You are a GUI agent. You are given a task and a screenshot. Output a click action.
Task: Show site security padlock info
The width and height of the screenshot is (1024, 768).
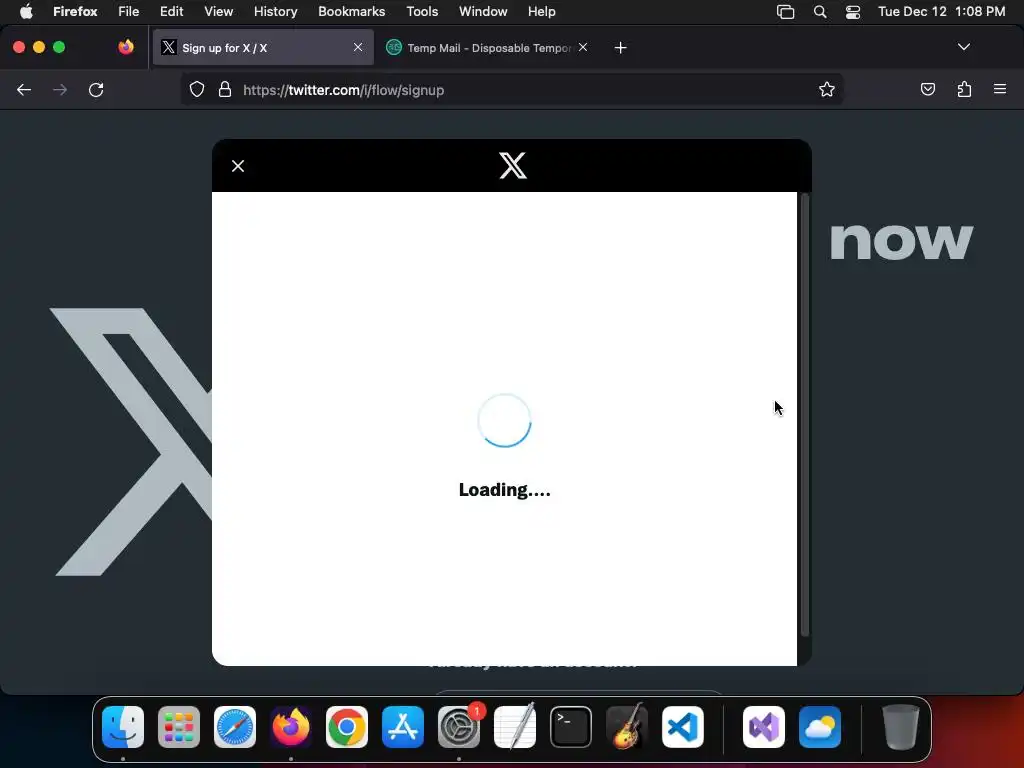pyautogui.click(x=225, y=90)
